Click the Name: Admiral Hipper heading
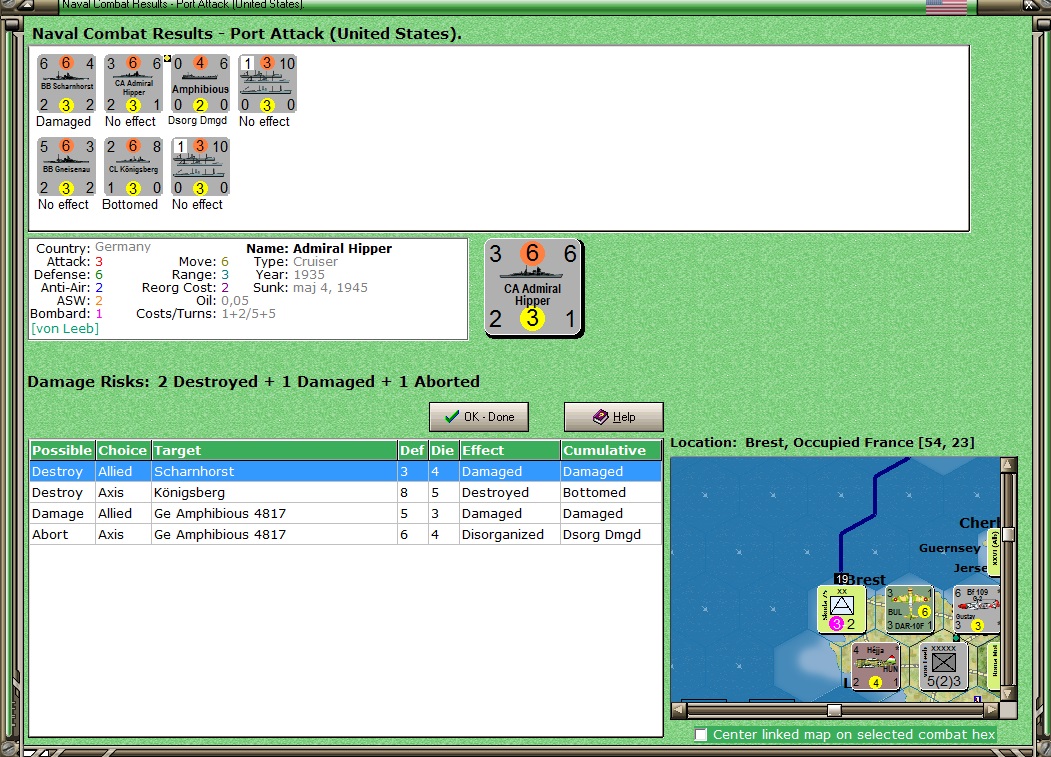 [319, 248]
